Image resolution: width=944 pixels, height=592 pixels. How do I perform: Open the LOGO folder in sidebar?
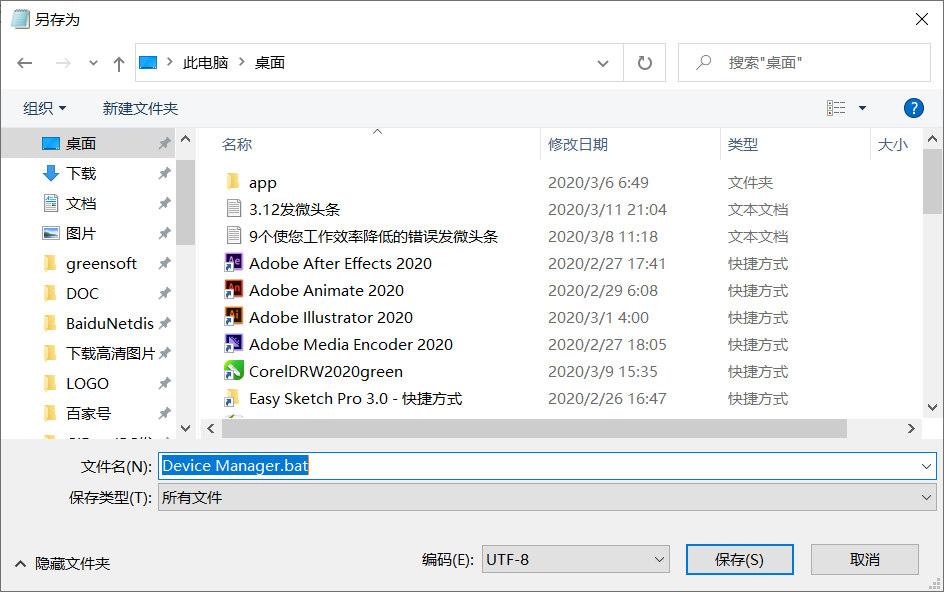tap(87, 384)
